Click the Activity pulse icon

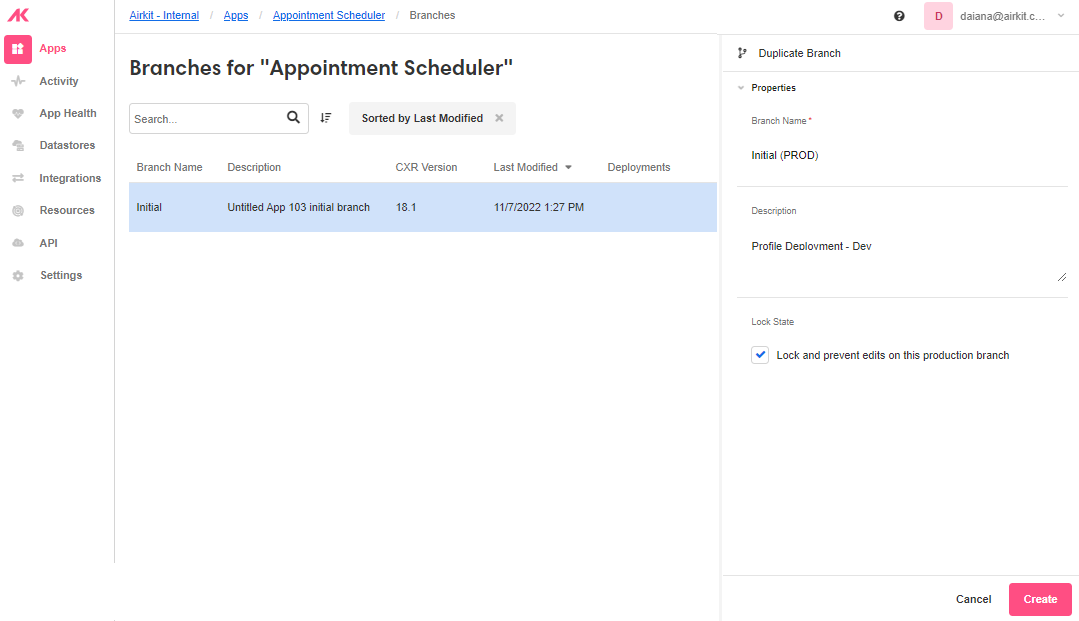pyautogui.click(x=19, y=81)
